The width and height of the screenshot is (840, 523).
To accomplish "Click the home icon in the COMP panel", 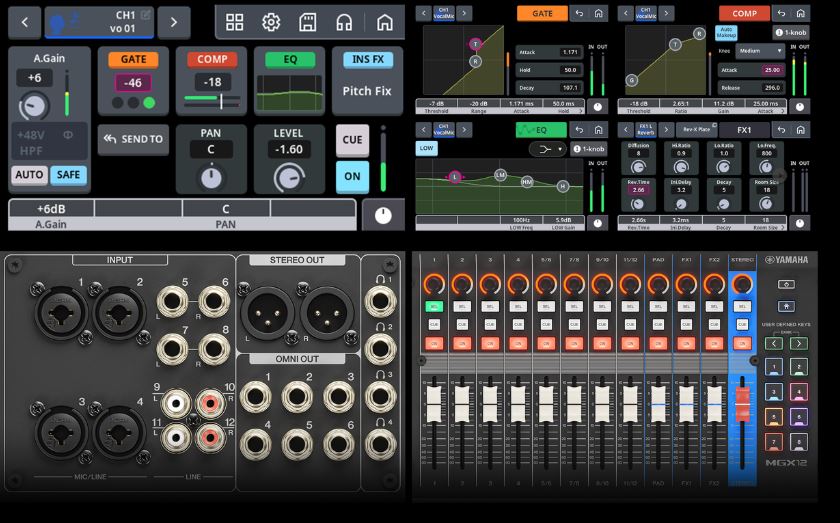I will click(800, 13).
